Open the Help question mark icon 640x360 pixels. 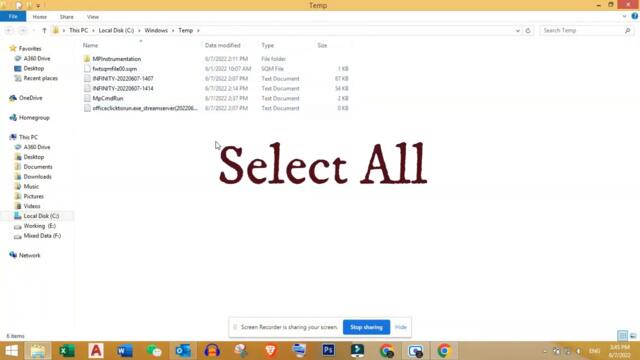click(635, 16)
